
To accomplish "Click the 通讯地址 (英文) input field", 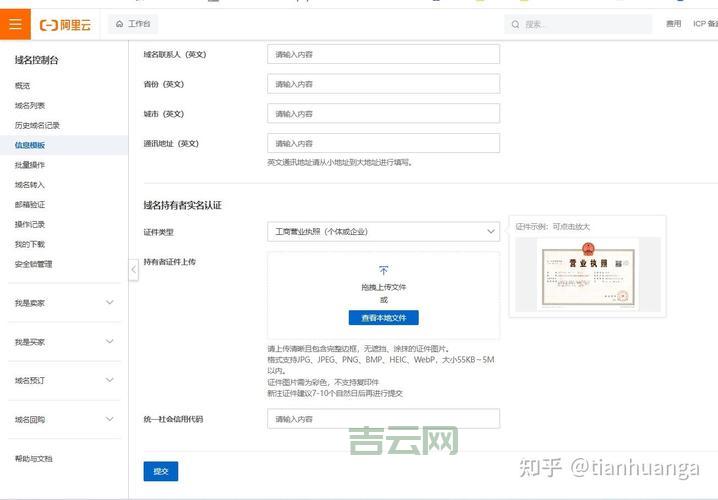I will coord(383,143).
